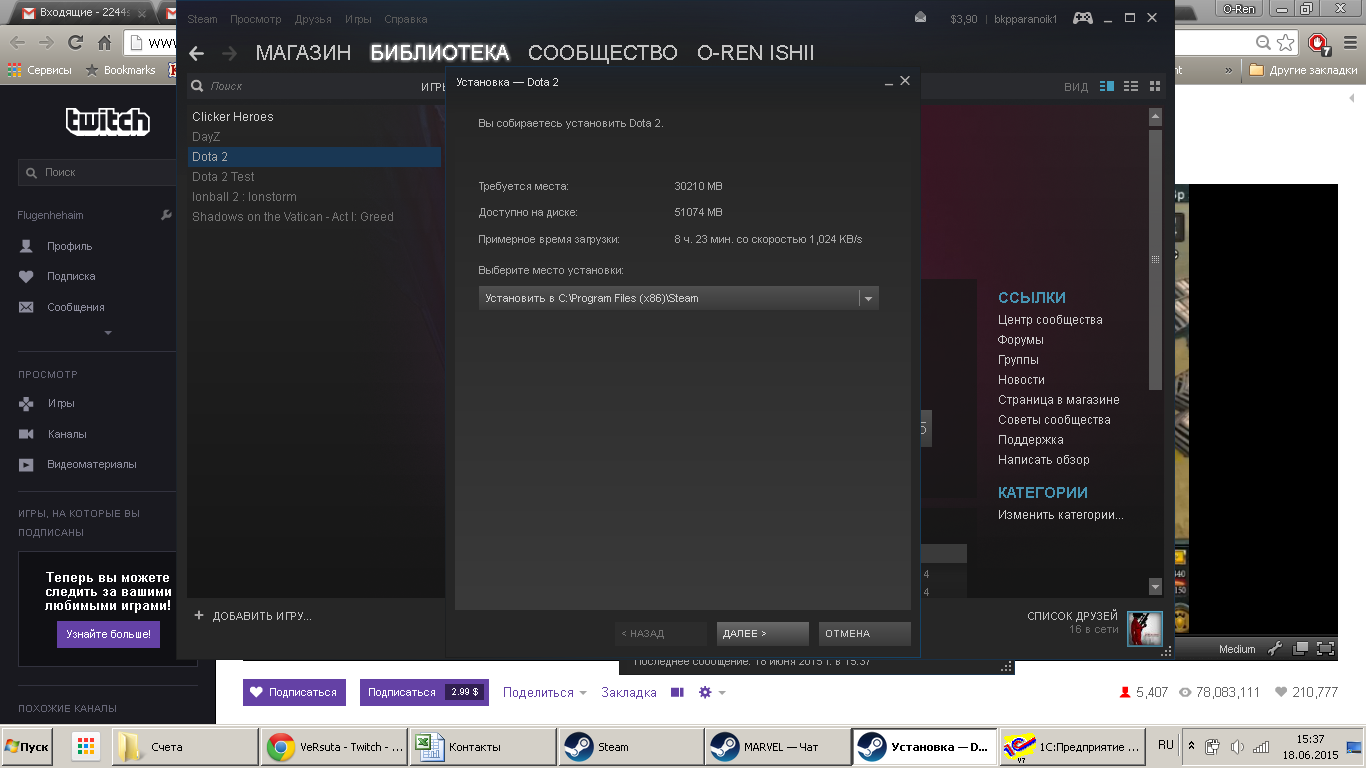Click Steam library scrollbar down arrow
This screenshot has width=1366, height=768.
1155,587
